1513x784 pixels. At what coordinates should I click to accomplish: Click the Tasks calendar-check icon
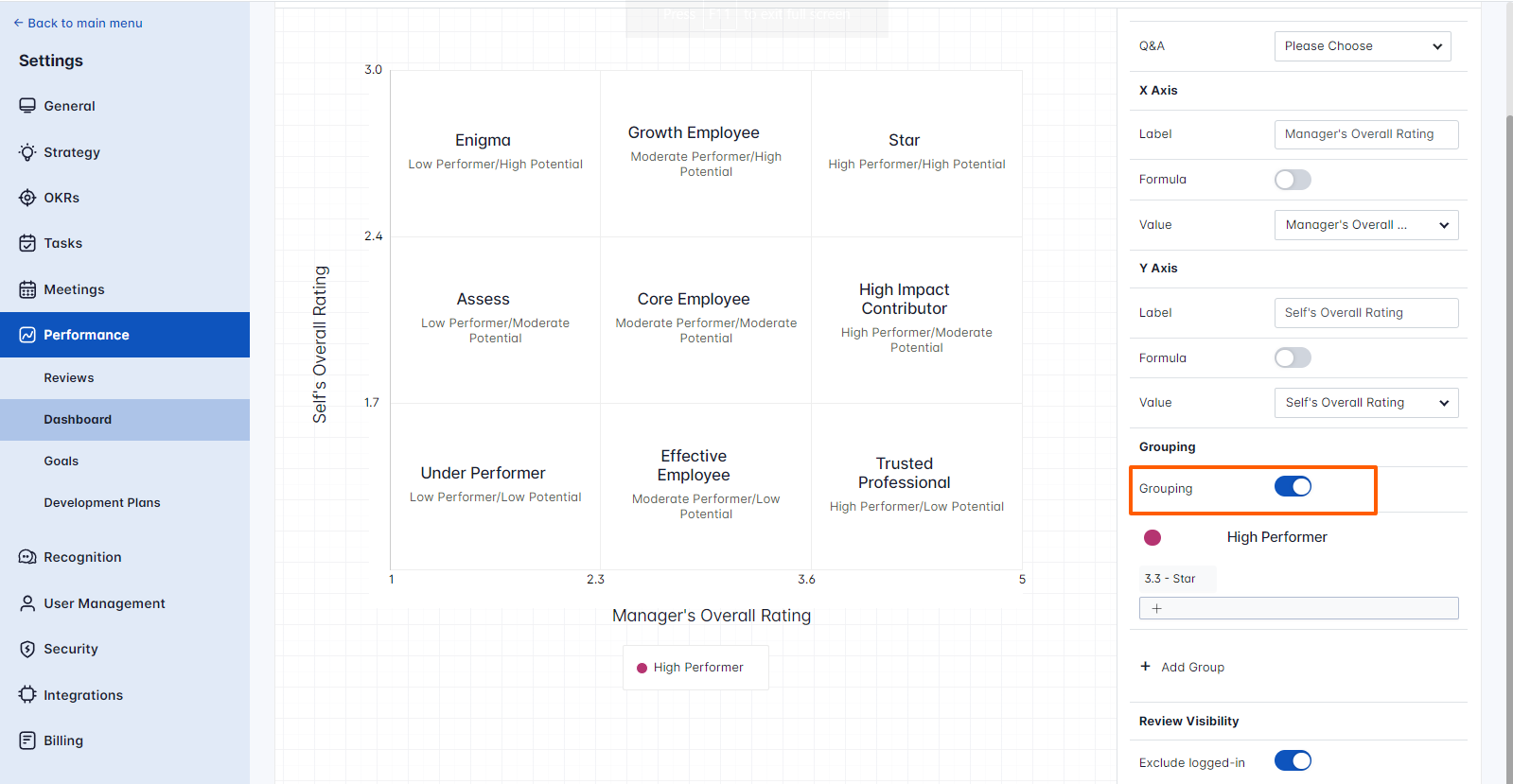pos(27,243)
